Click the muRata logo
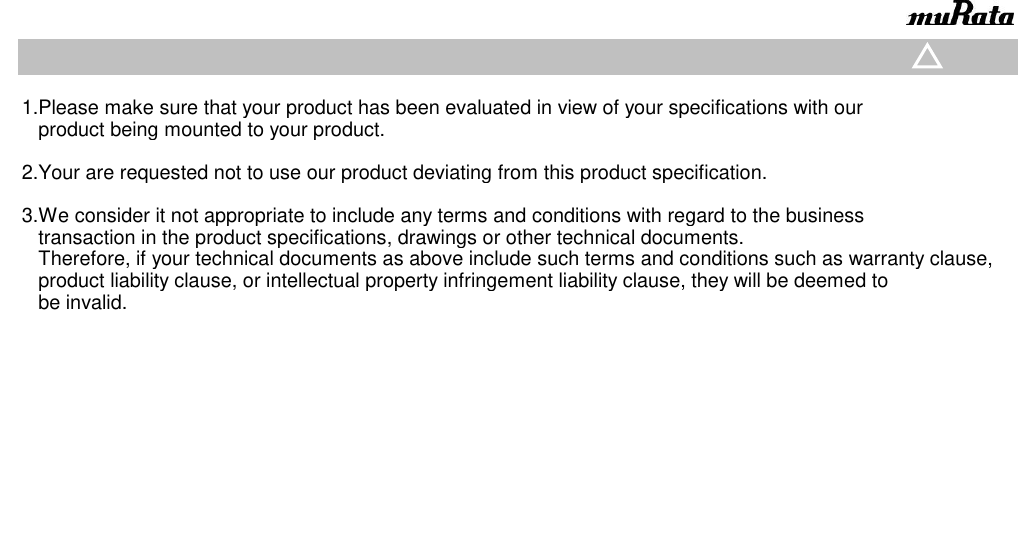This screenshot has width=1036, height=552. (x=958, y=16)
